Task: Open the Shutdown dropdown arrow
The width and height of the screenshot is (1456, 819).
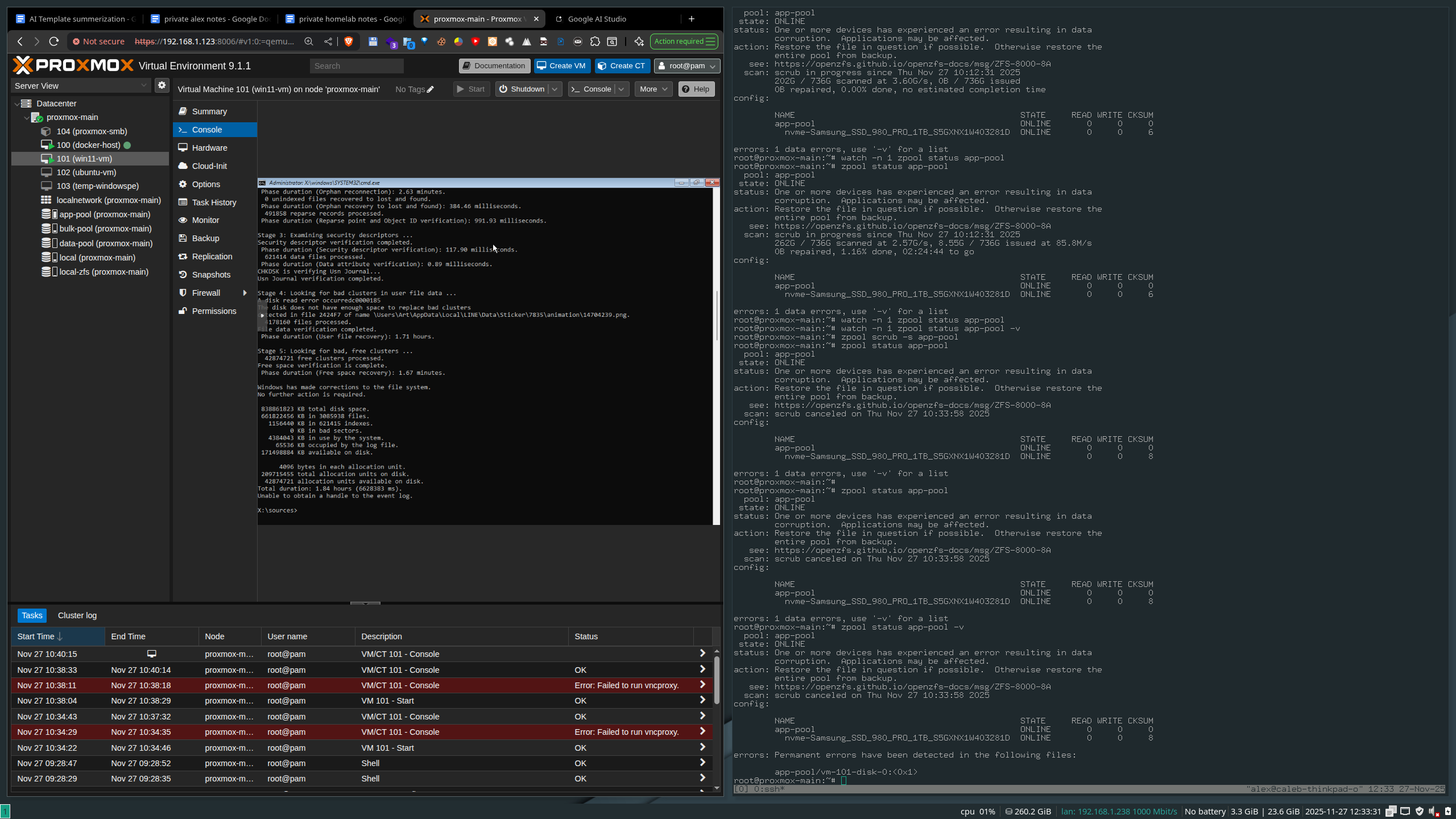Action: click(x=555, y=89)
